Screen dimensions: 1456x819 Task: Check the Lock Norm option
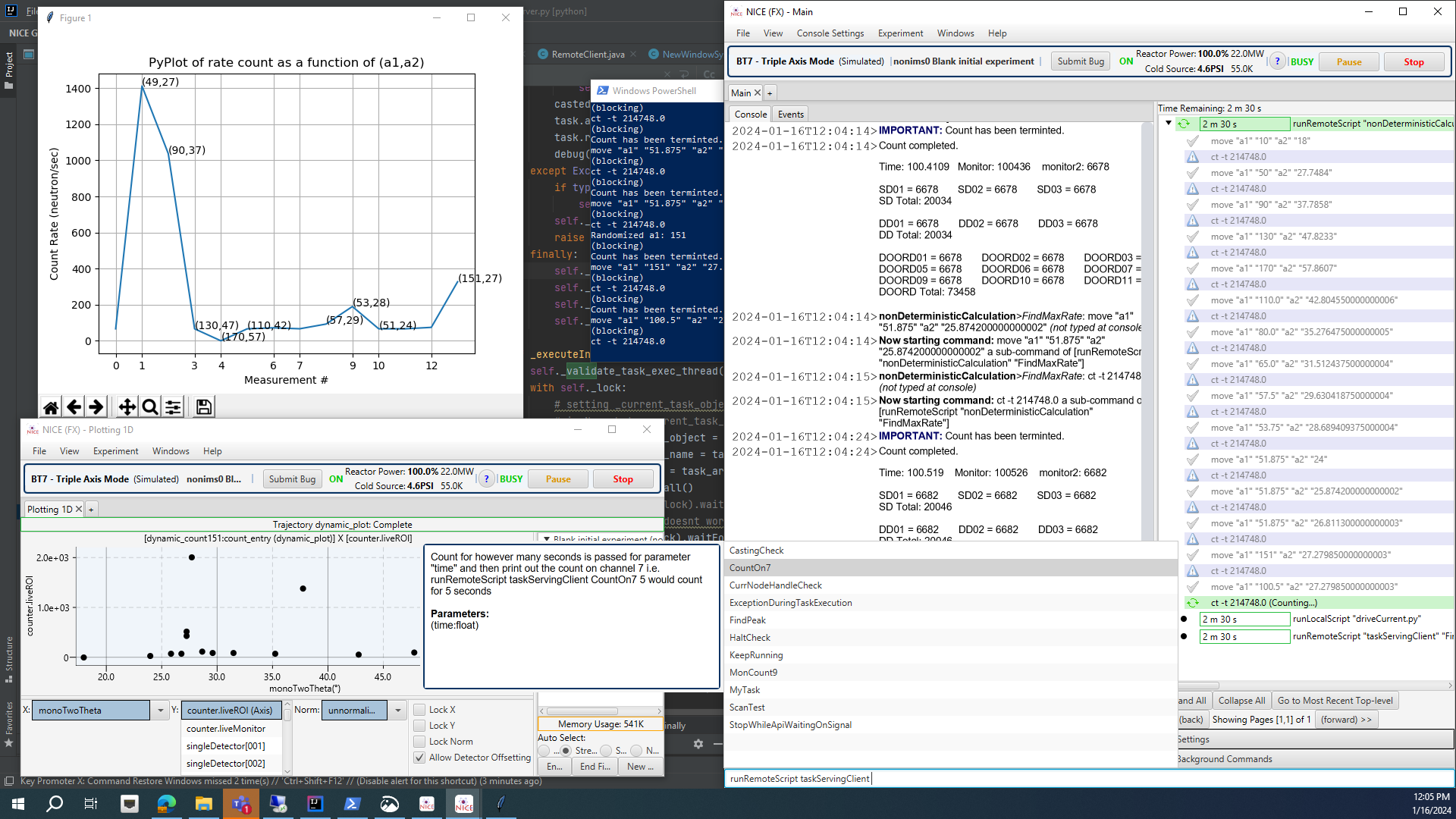(x=419, y=742)
